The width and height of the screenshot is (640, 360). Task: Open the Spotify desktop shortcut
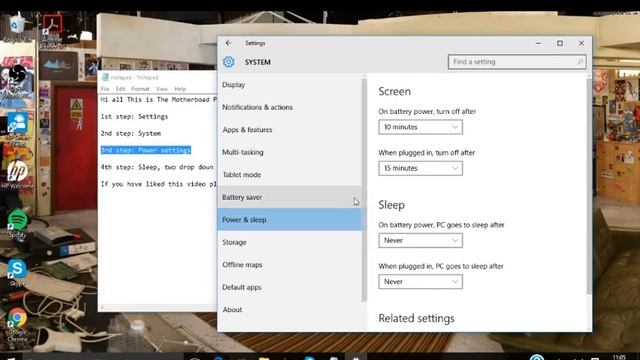click(17, 224)
